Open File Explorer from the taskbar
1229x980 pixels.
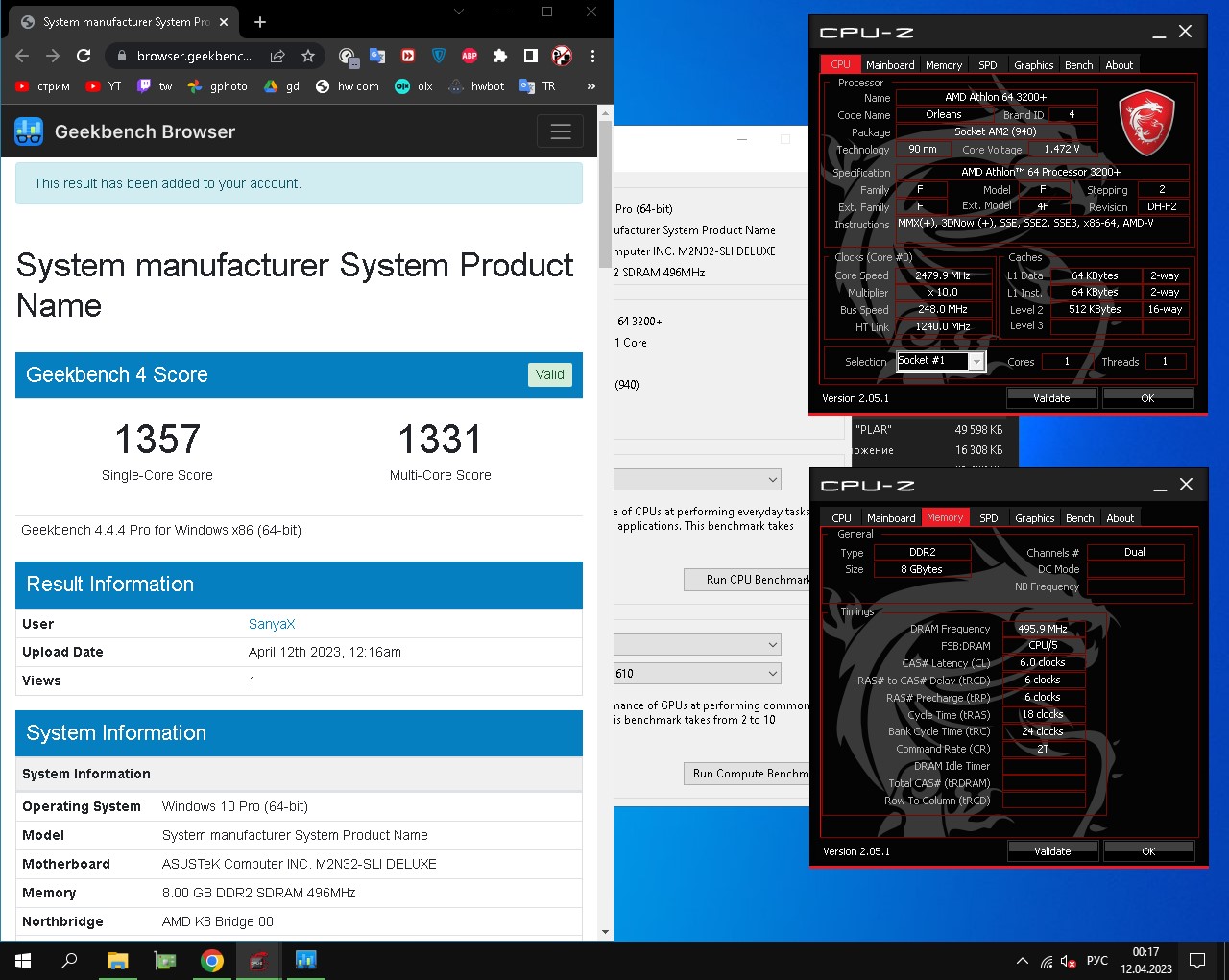[x=118, y=960]
